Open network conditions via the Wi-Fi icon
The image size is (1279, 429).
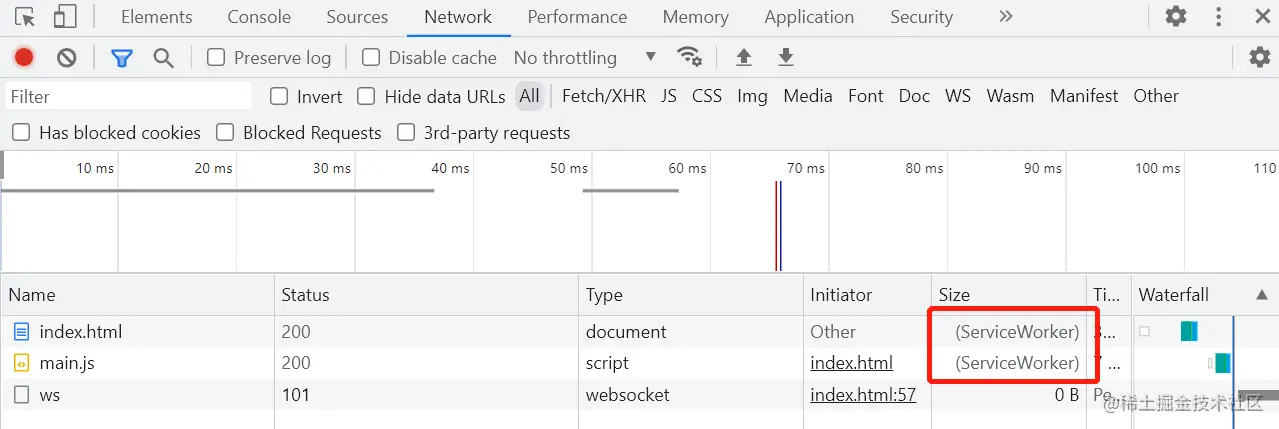[689, 56]
